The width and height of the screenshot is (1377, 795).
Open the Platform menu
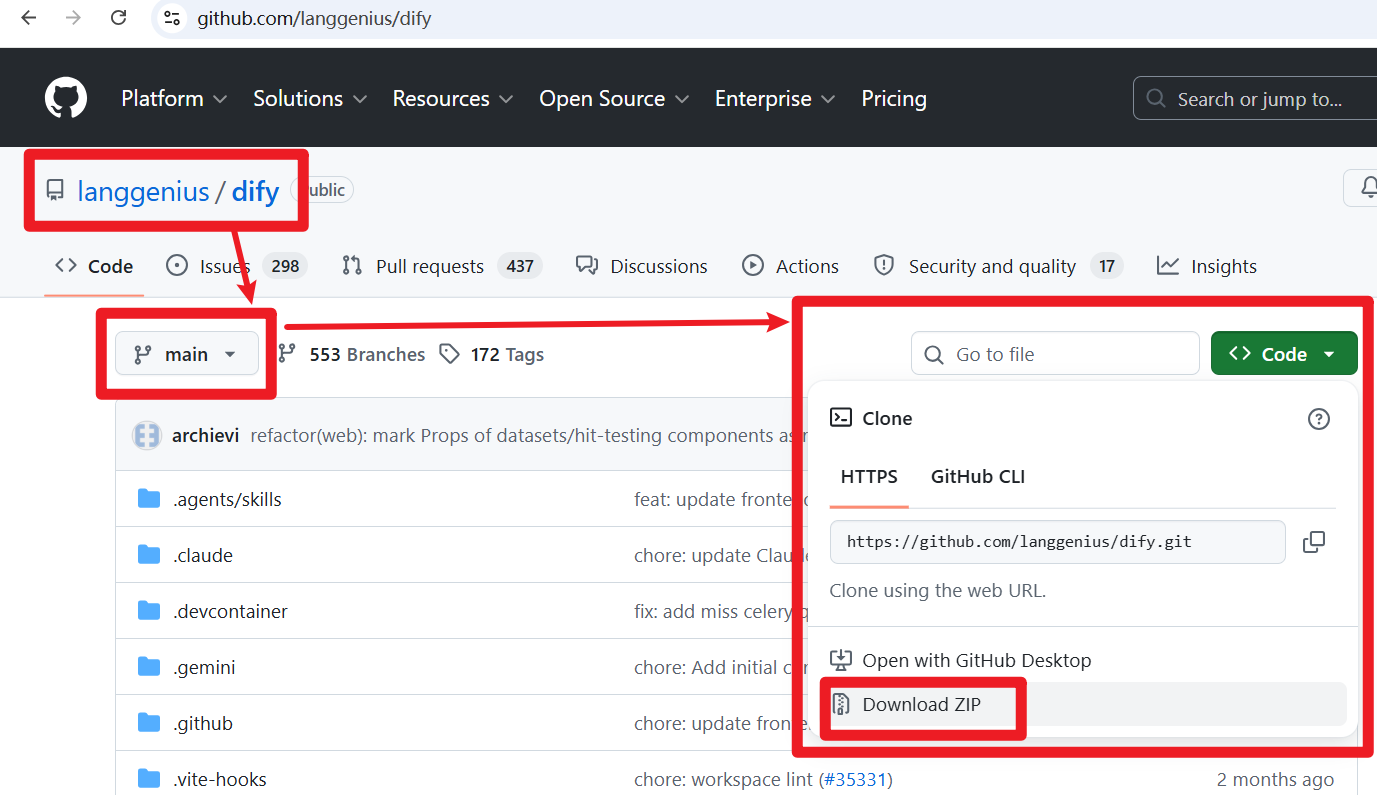tap(174, 99)
